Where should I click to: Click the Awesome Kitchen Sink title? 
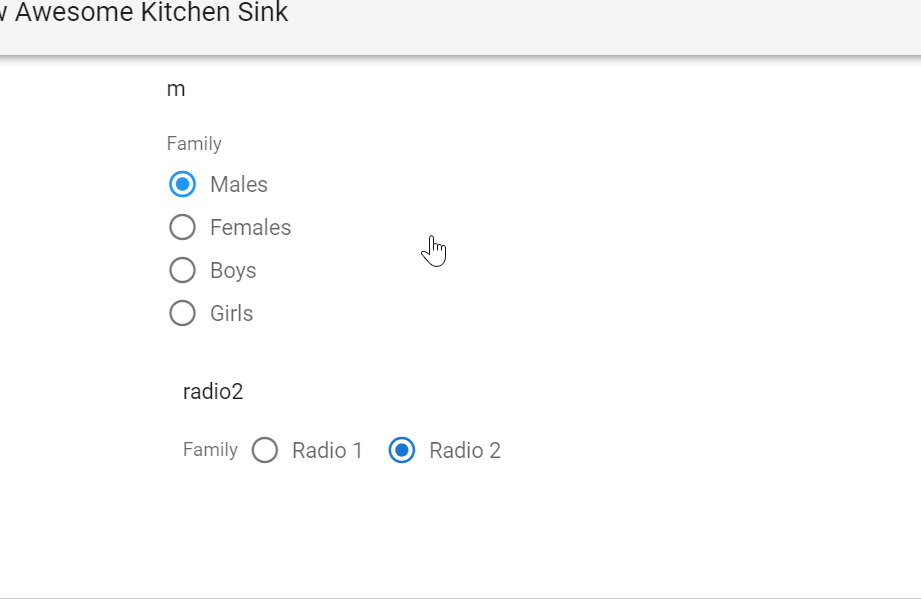tap(150, 14)
